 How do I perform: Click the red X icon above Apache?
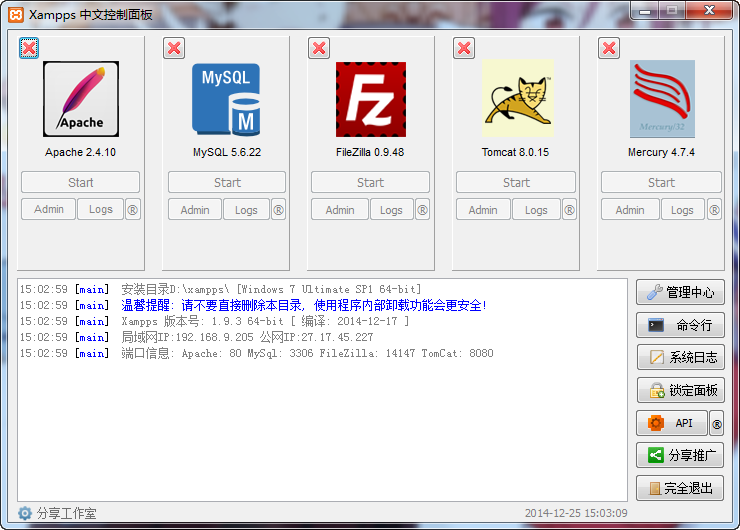pyautogui.click(x=29, y=48)
